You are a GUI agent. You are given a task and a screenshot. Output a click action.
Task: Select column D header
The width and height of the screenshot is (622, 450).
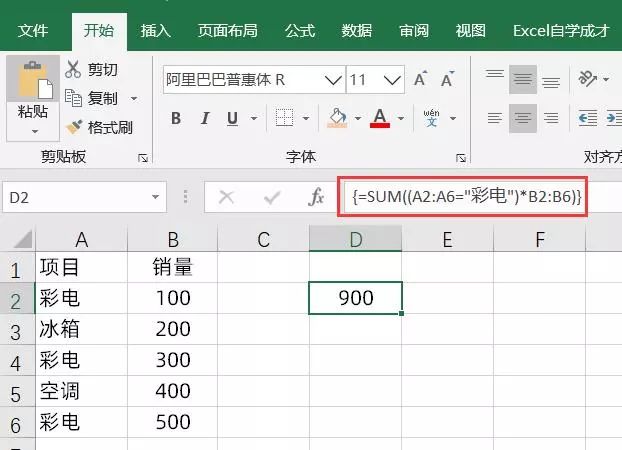coord(355,239)
